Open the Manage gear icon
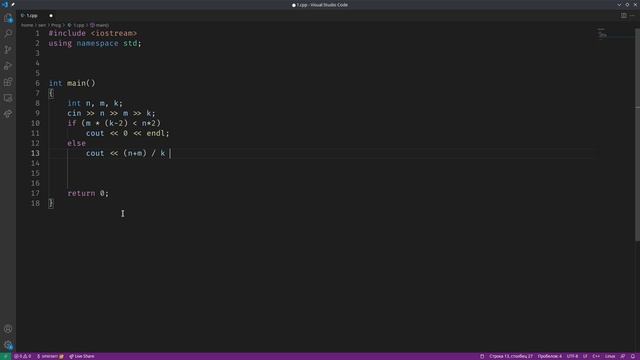Screen dimensions: 640x360 point(8,345)
